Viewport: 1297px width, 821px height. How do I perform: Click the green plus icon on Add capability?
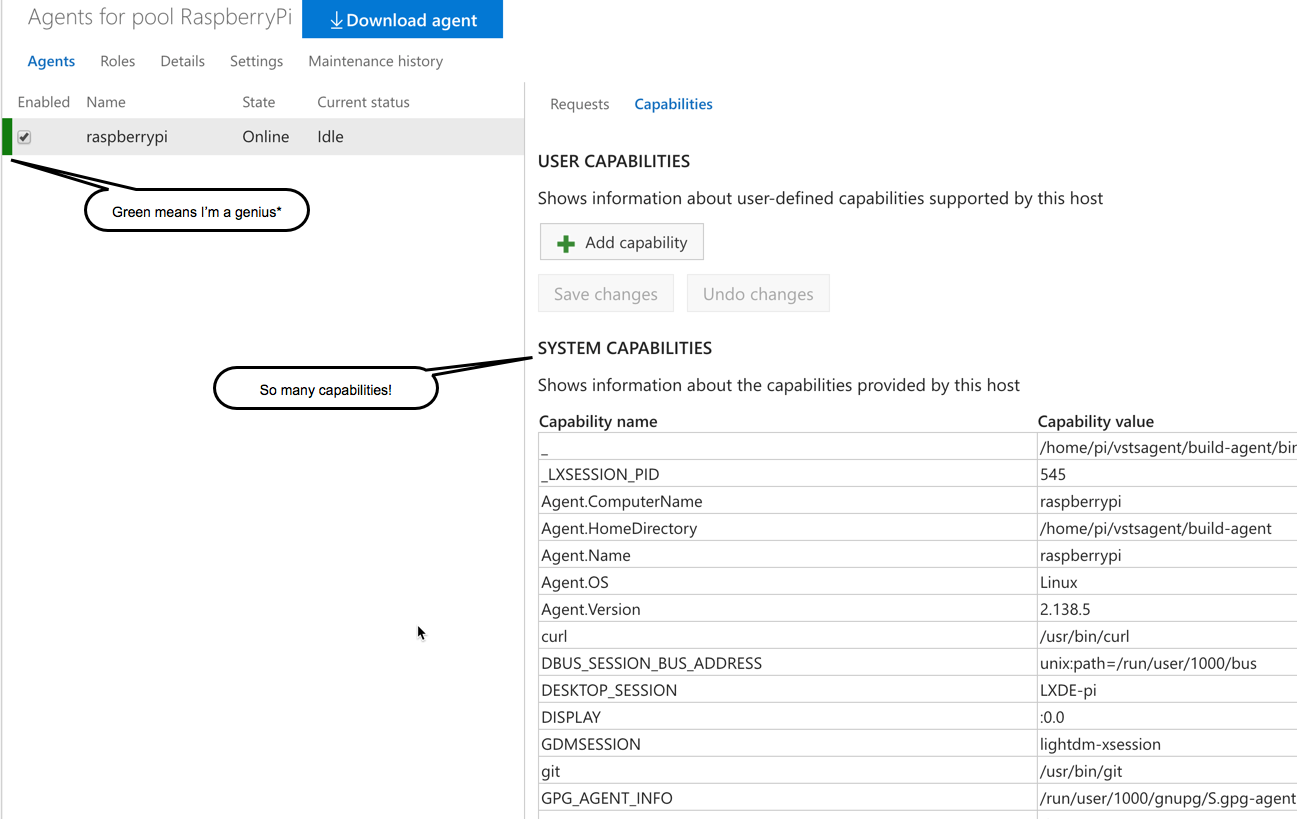(x=566, y=243)
